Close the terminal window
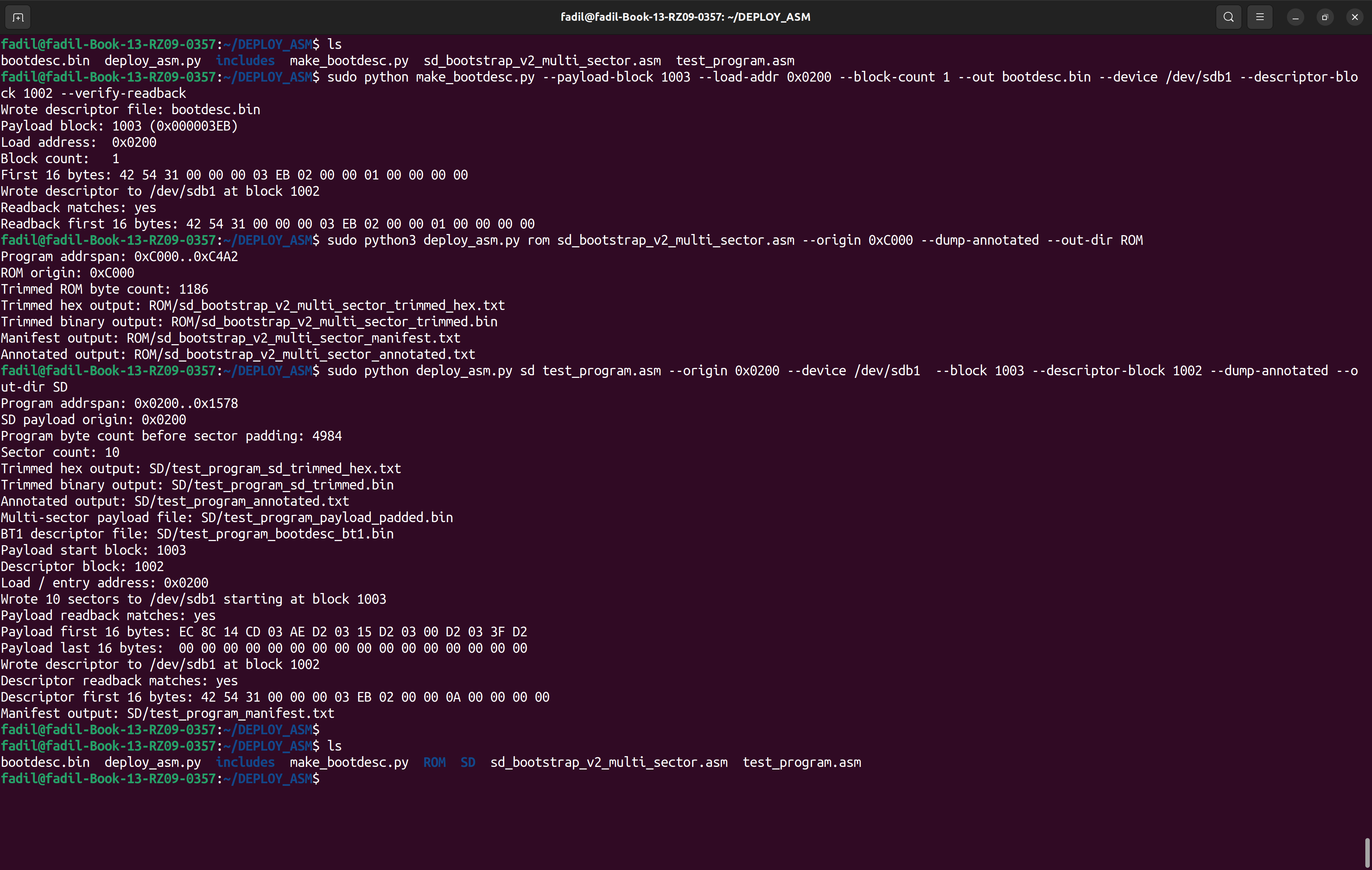Screen dimensions: 1372x870 pos(1354,17)
